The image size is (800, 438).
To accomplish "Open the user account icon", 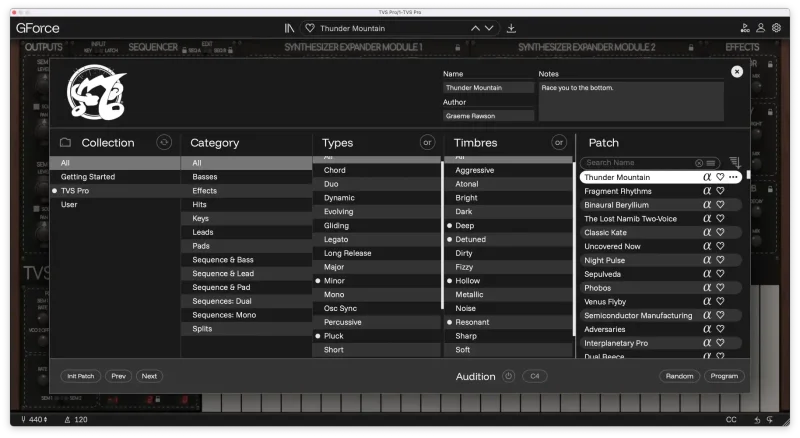I will coord(760,28).
